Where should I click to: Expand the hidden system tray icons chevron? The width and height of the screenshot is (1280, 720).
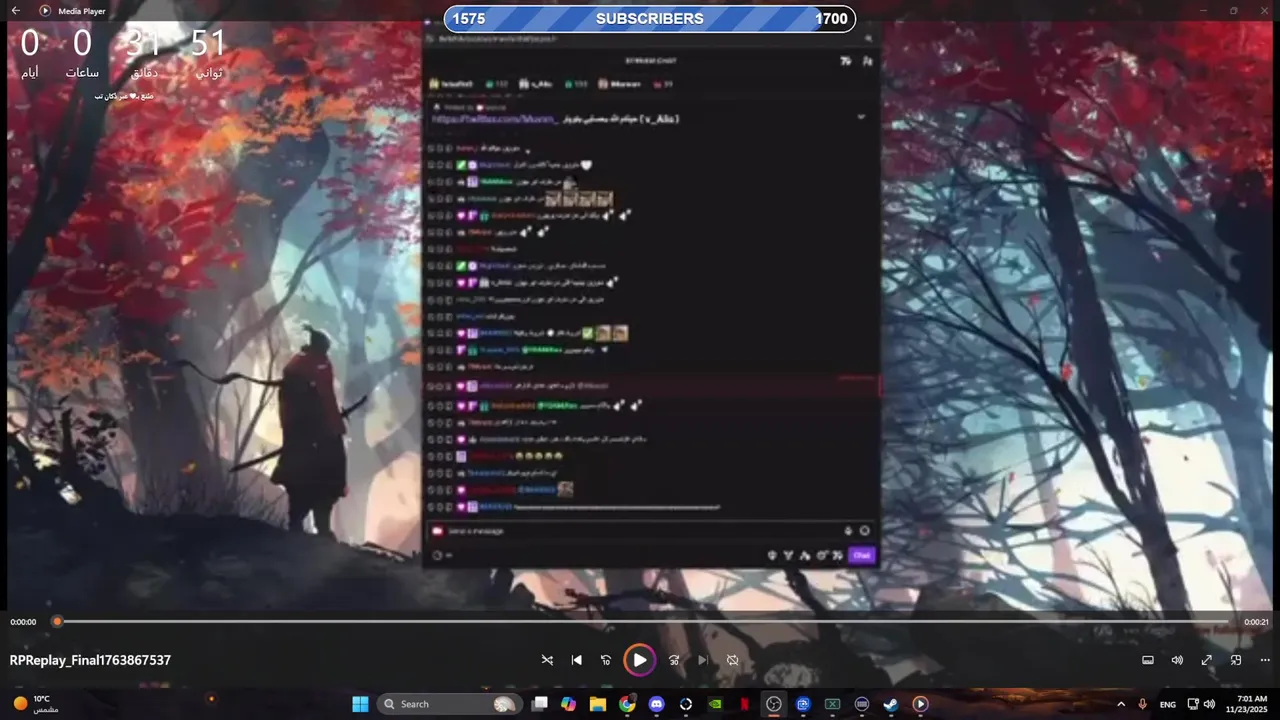[1120, 704]
